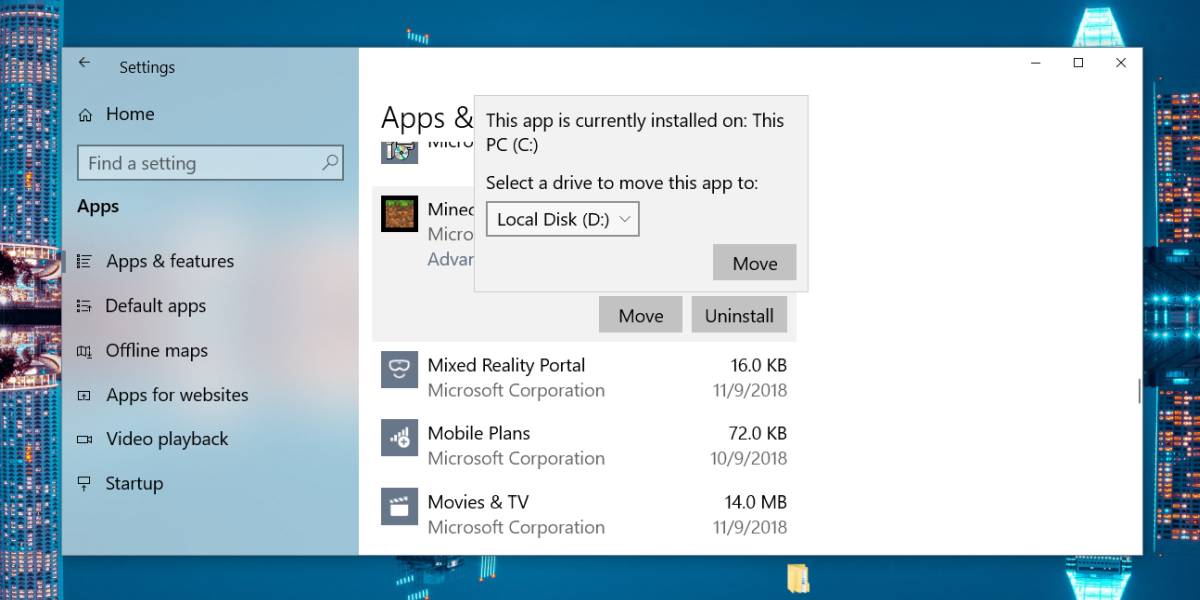Go back with the Settings back arrow

pyautogui.click(x=84, y=63)
